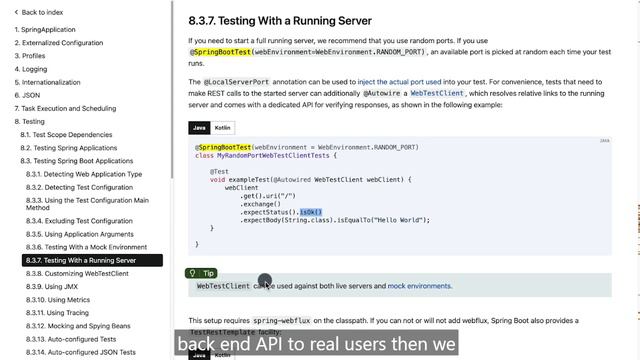The image size is (640, 360).
Task: Open '6. JSON' in sidebar
Action: (27, 95)
